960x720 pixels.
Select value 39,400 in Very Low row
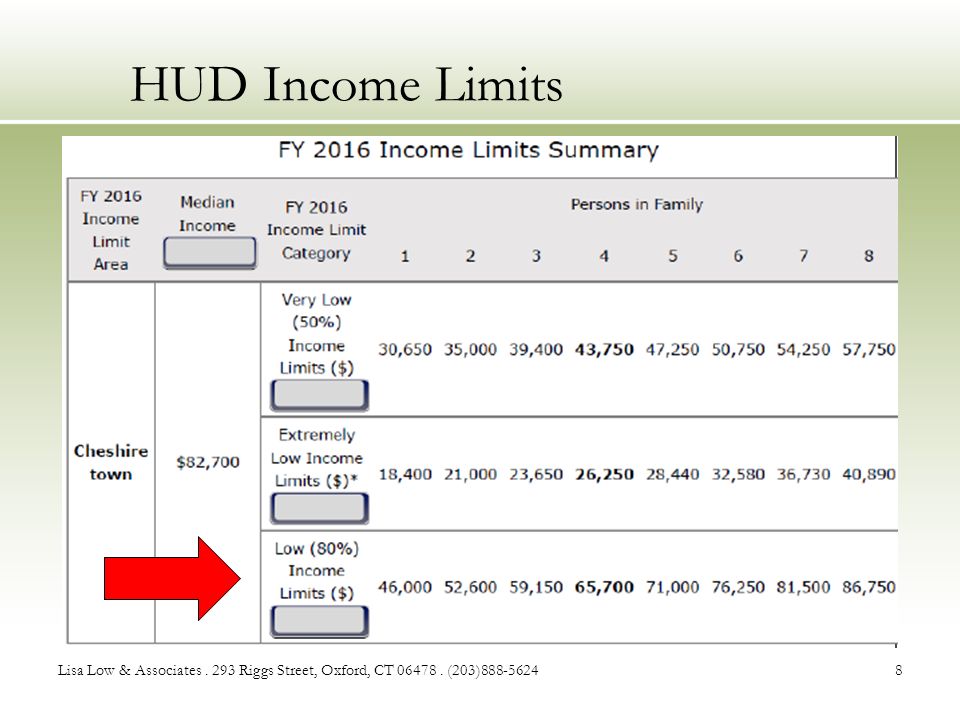tap(536, 350)
